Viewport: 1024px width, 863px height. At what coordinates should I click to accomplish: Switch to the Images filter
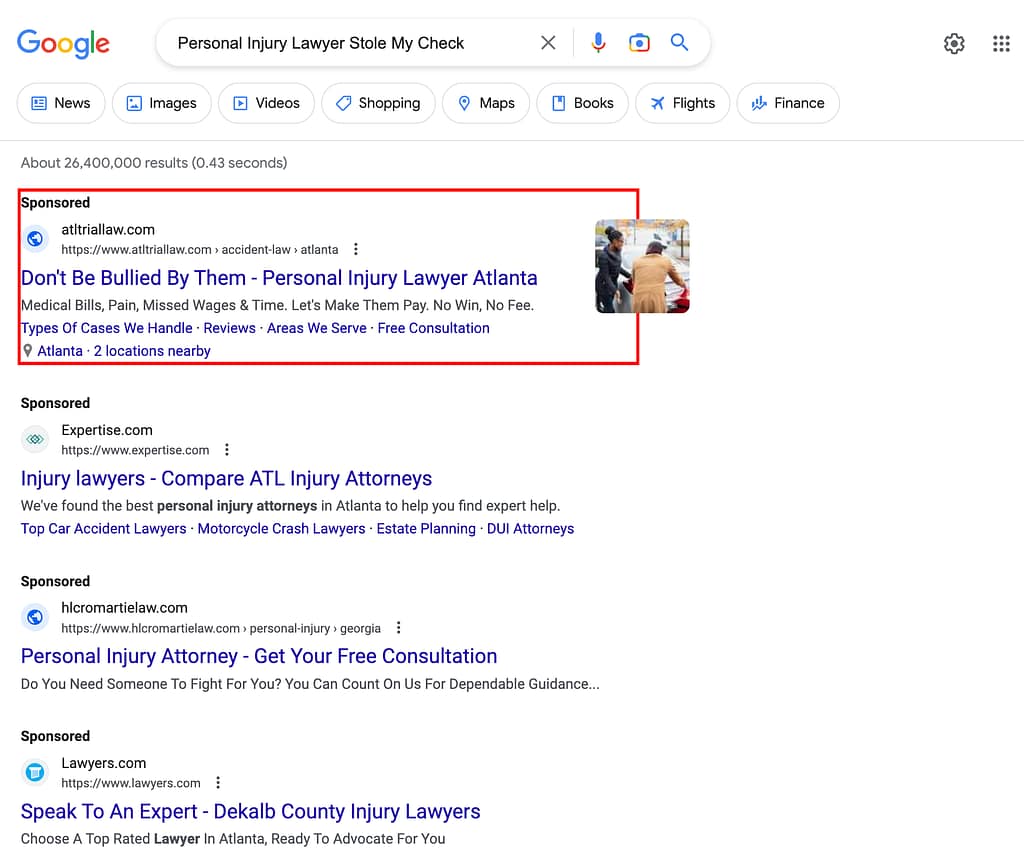(161, 103)
